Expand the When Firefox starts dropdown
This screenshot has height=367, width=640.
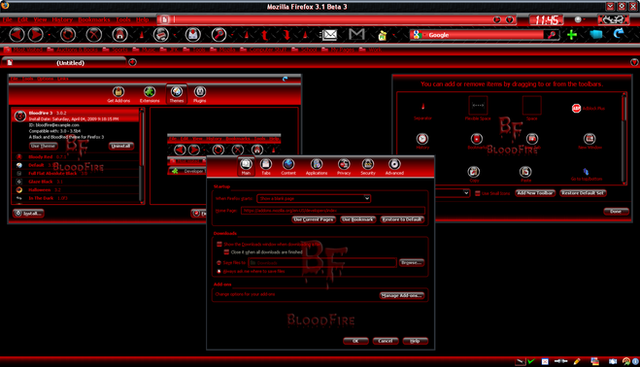[313, 198]
